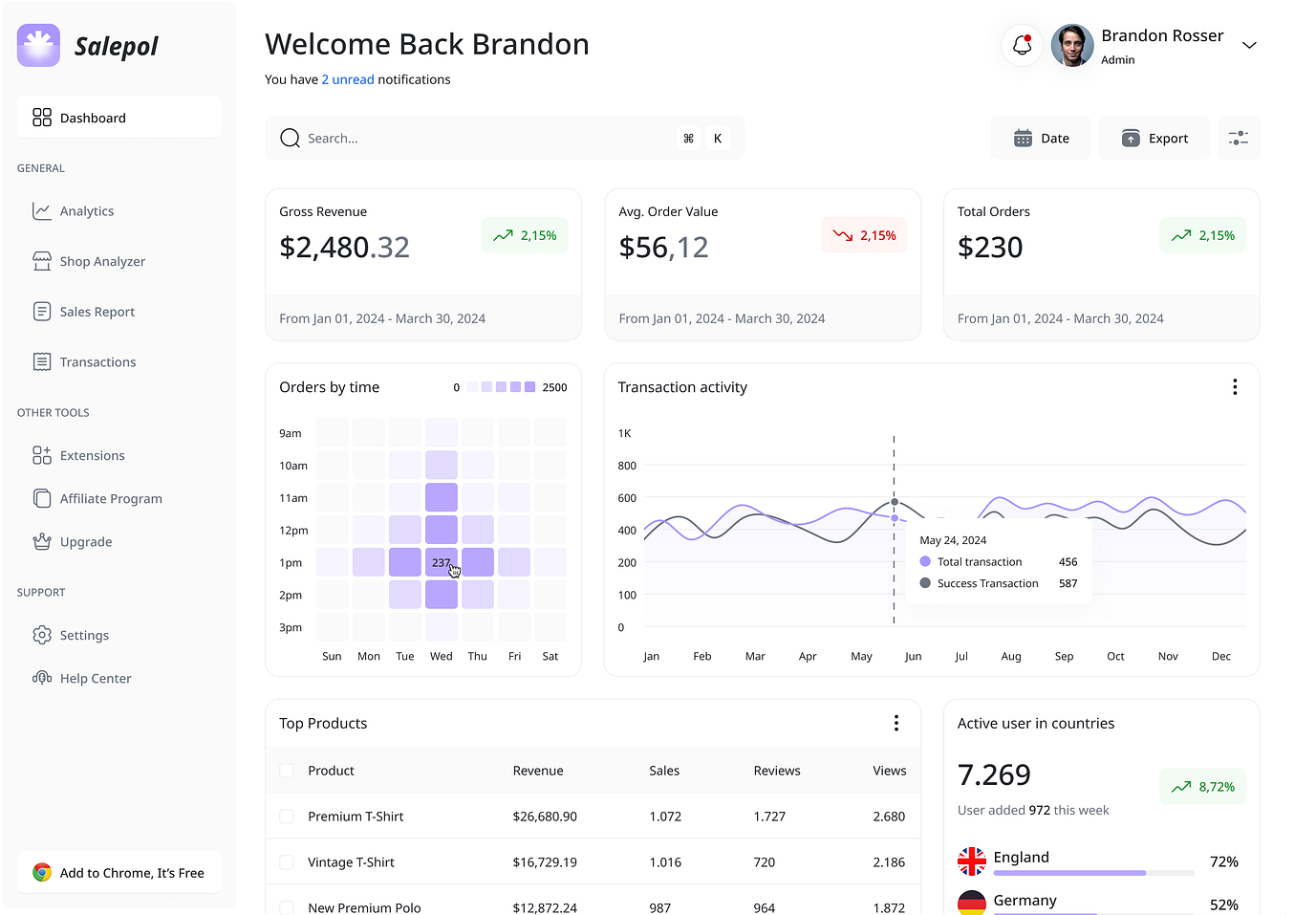Screen dimensions: 1316x915
Task: Click England's user percentage progress bar
Action: coord(1094,873)
